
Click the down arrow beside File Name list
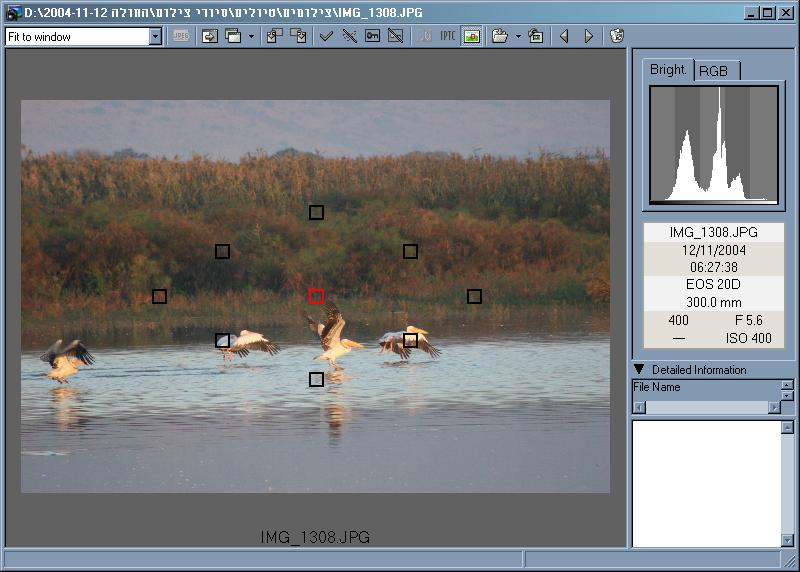(x=787, y=395)
